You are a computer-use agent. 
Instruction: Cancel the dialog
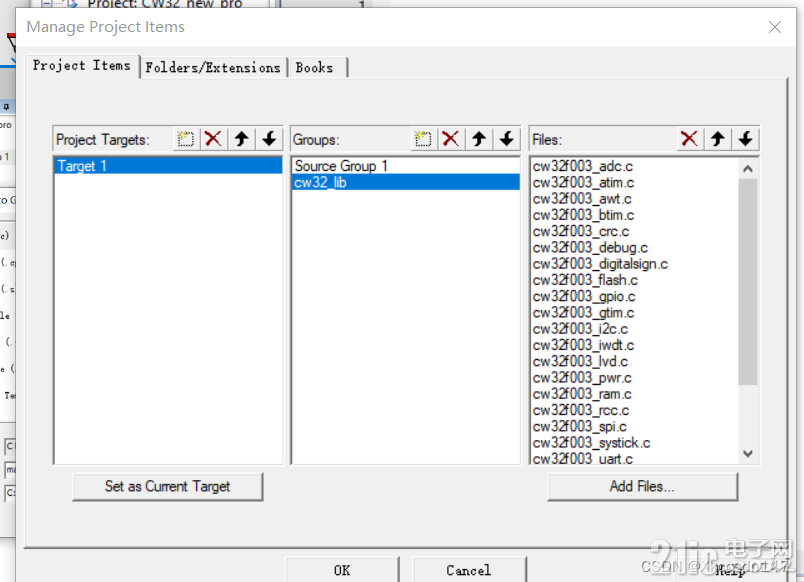[x=469, y=570]
